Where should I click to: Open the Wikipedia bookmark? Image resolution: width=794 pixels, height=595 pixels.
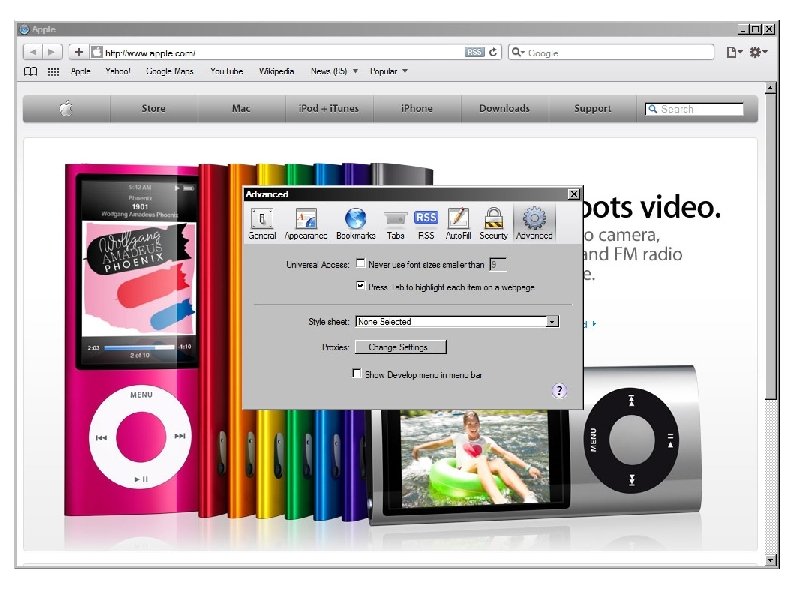(276, 71)
